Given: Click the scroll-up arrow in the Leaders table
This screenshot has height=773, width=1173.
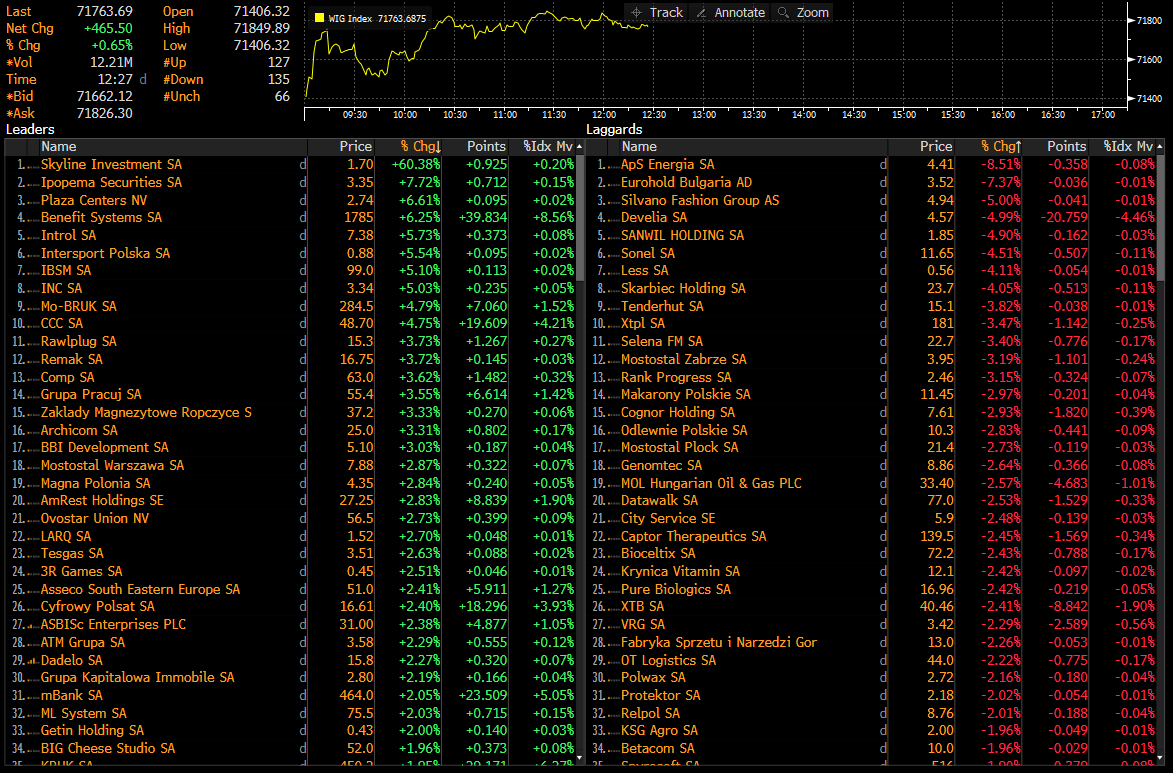Looking at the screenshot, I should (x=581, y=146).
